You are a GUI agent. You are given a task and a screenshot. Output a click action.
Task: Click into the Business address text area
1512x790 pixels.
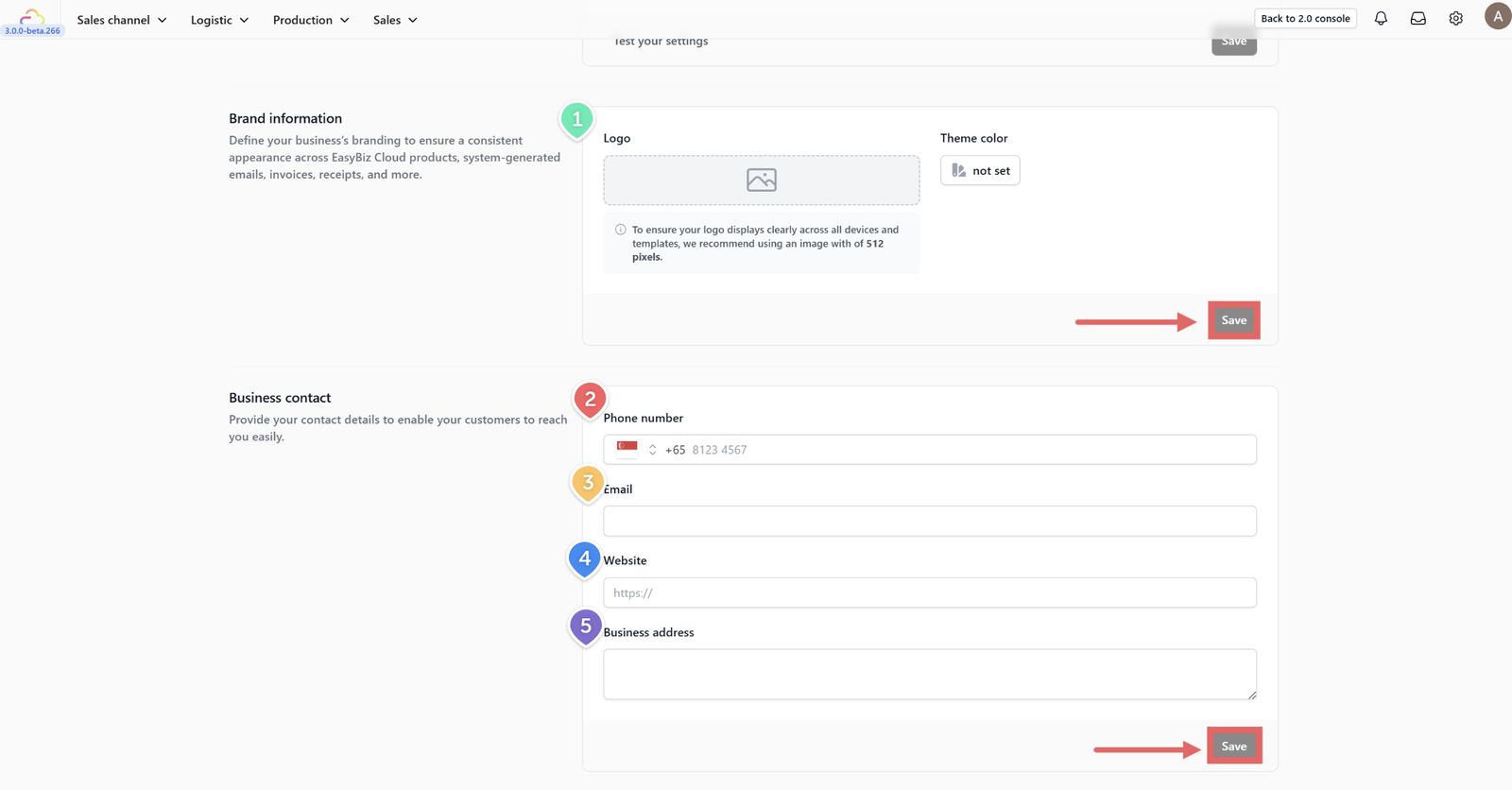coord(930,674)
